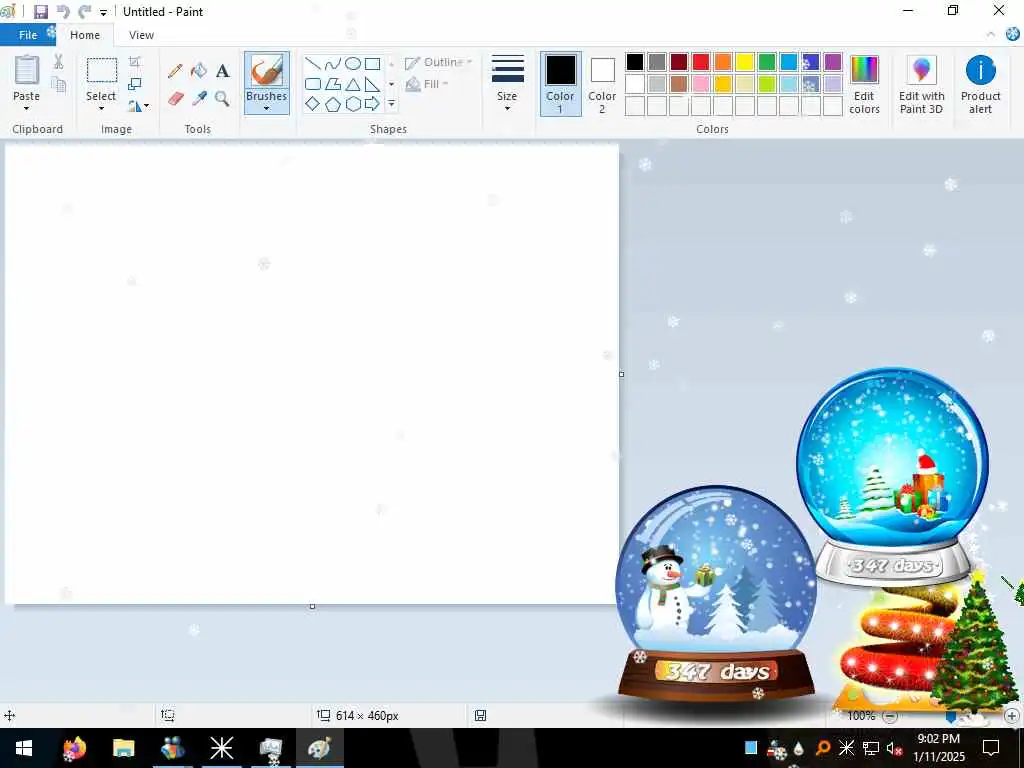Select the Text tool
The width and height of the screenshot is (1024, 768).
point(223,71)
